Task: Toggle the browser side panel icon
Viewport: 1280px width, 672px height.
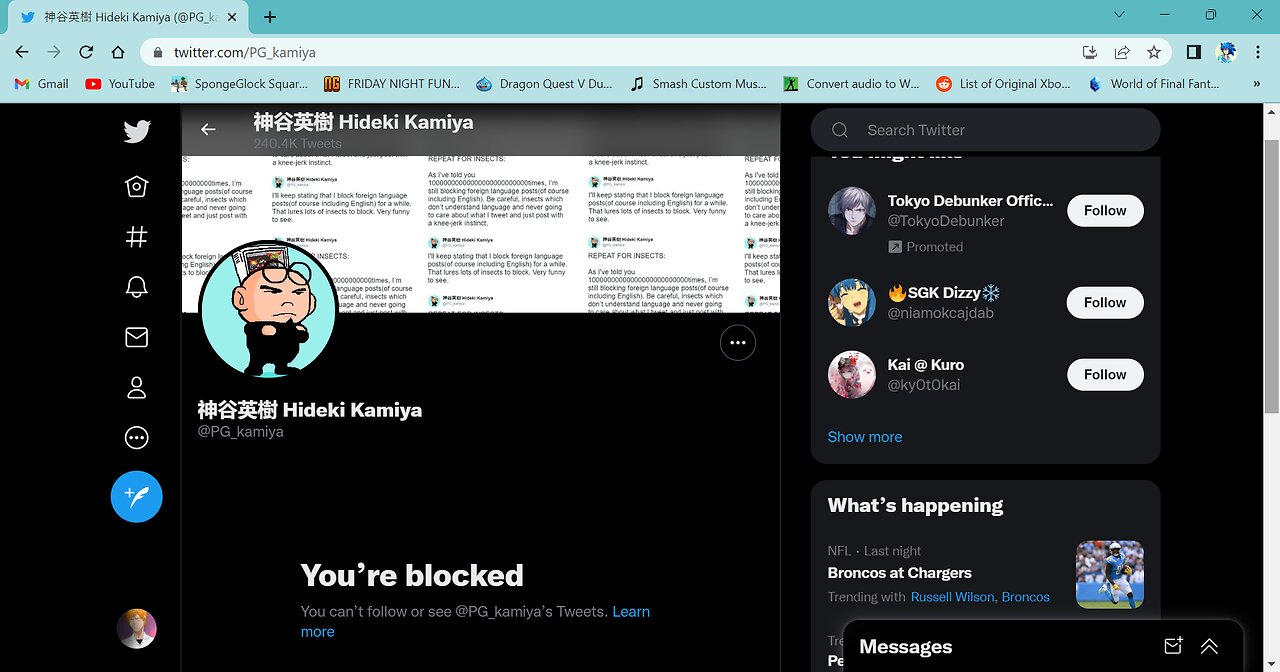Action: pos(1194,52)
